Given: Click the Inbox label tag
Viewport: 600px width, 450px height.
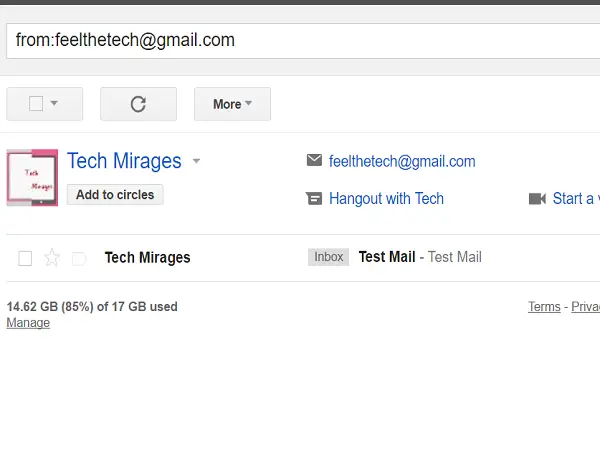Looking at the screenshot, I should pyautogui.click(x=328, y=257).
